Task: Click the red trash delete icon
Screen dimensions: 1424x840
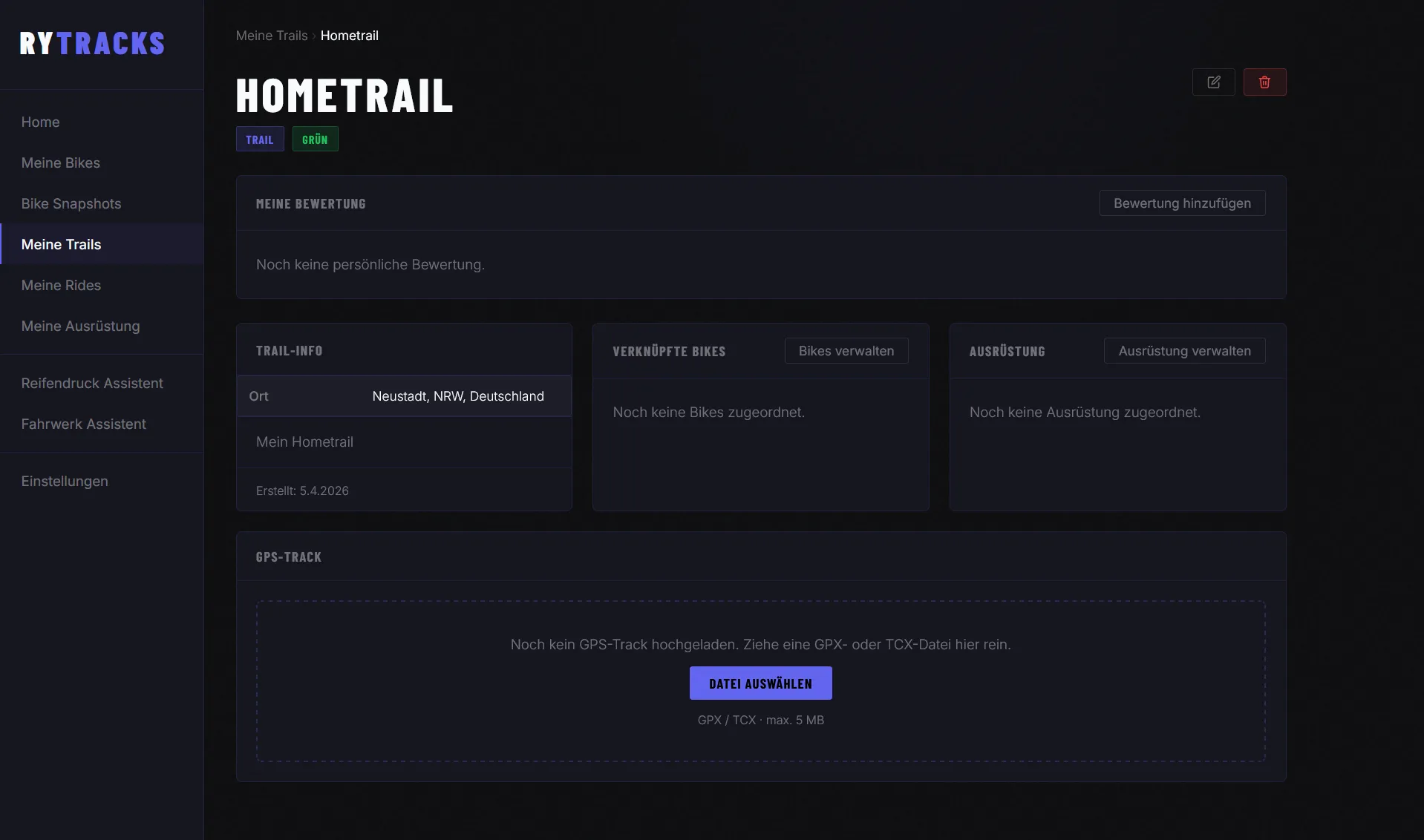Action: click(1264, 82)
